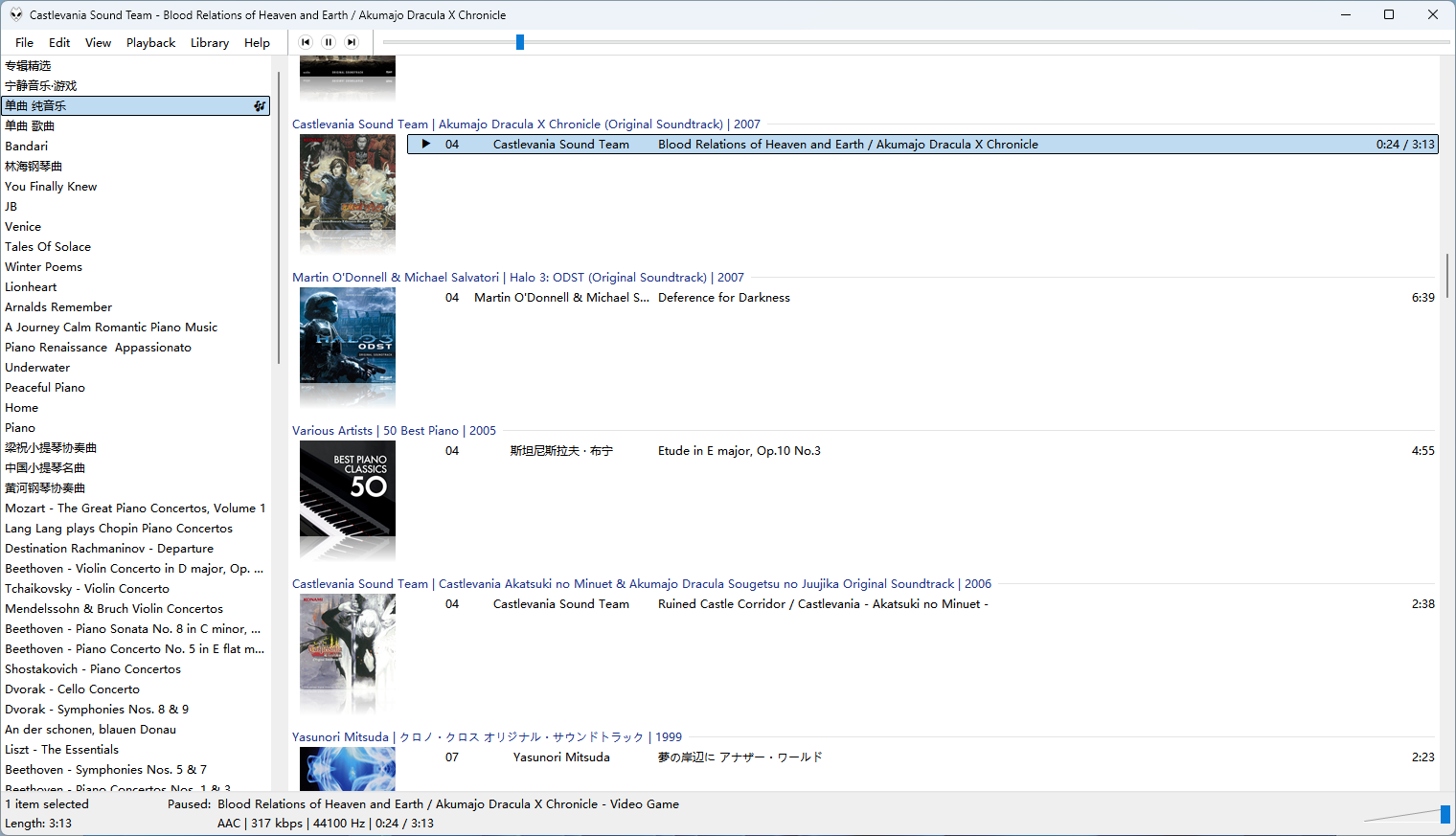Open the View menu

point(98,42)
